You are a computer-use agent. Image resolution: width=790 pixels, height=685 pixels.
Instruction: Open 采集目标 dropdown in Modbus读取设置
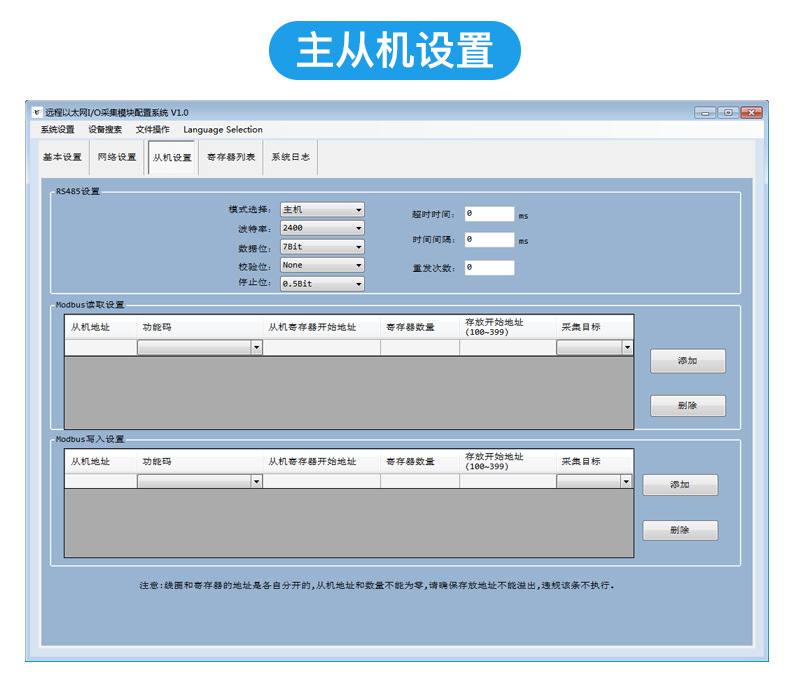(594, 347)
